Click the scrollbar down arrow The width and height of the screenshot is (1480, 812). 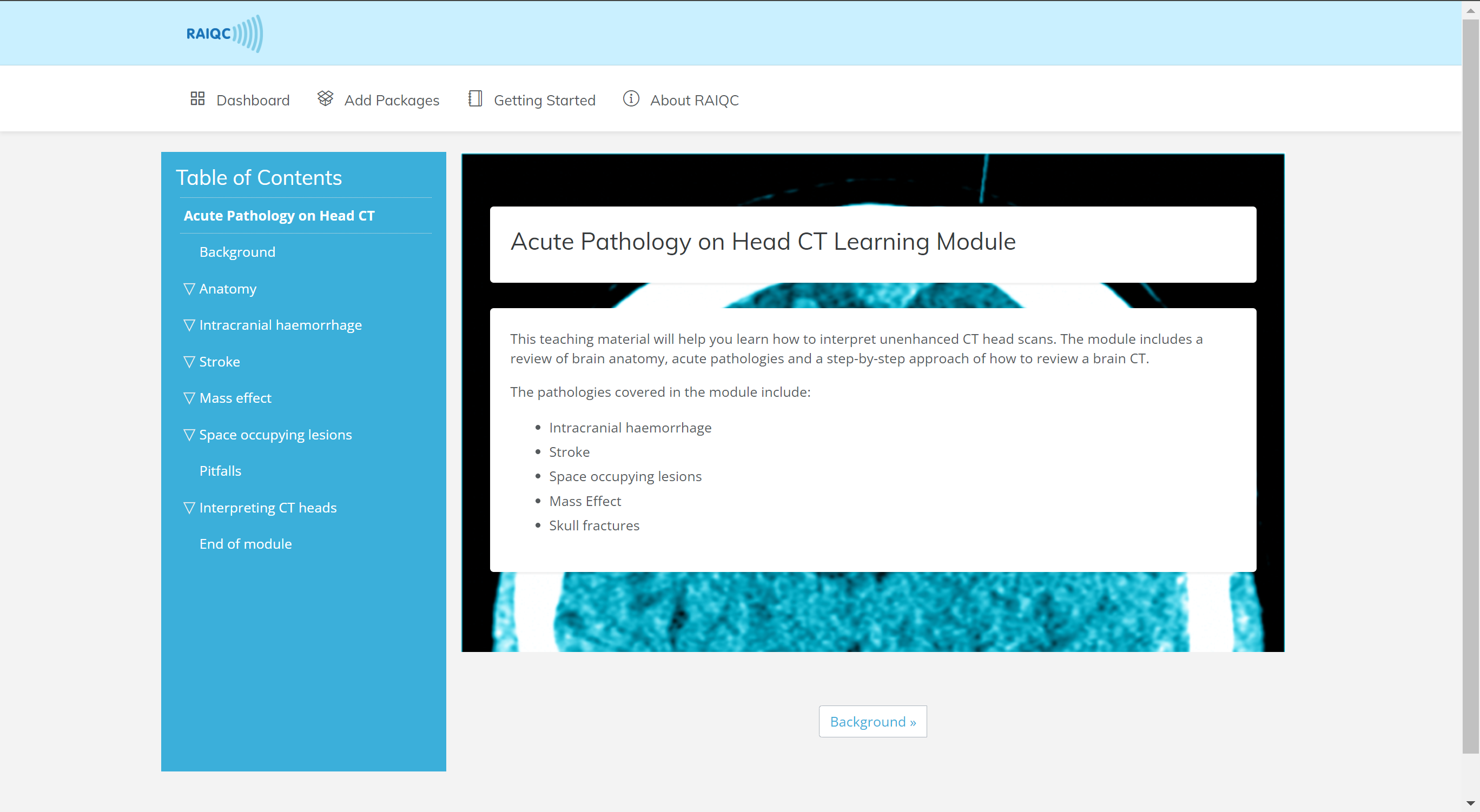1470,803
